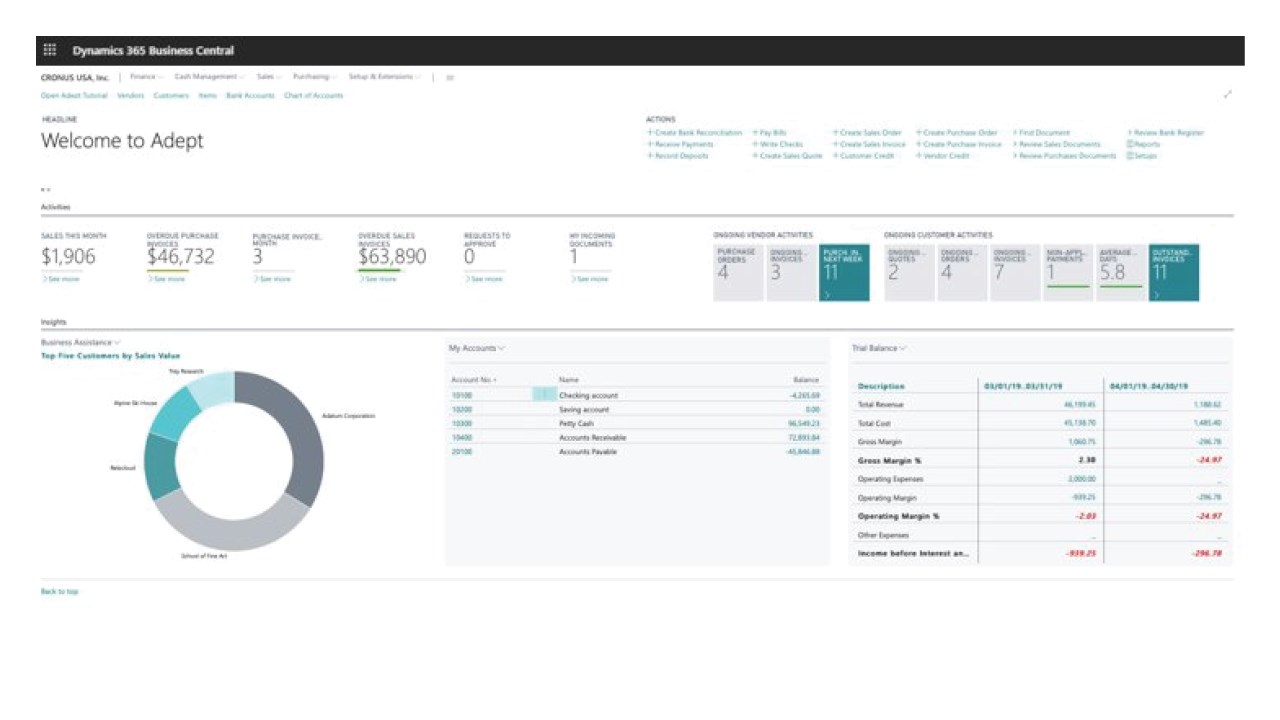Screen dimensions: 1280x720
Task: Open the Business Assistance dropdown
Action: (80, 342)
